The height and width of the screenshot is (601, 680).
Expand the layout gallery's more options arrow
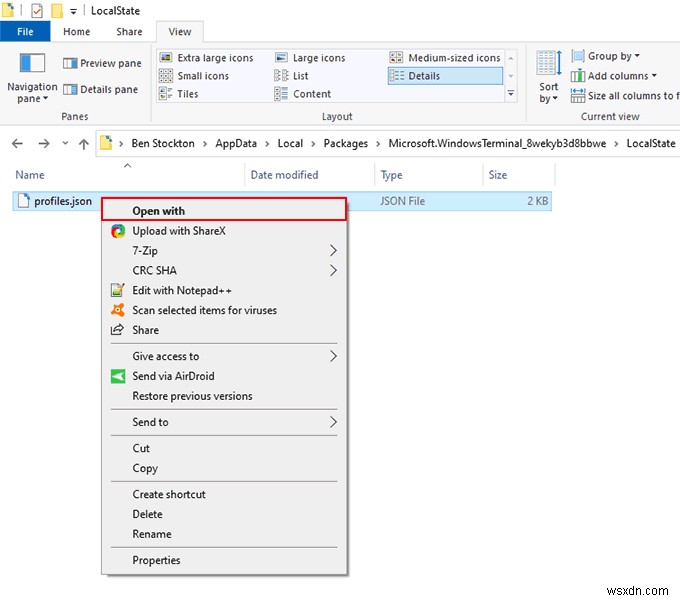[x=511, y=94]
